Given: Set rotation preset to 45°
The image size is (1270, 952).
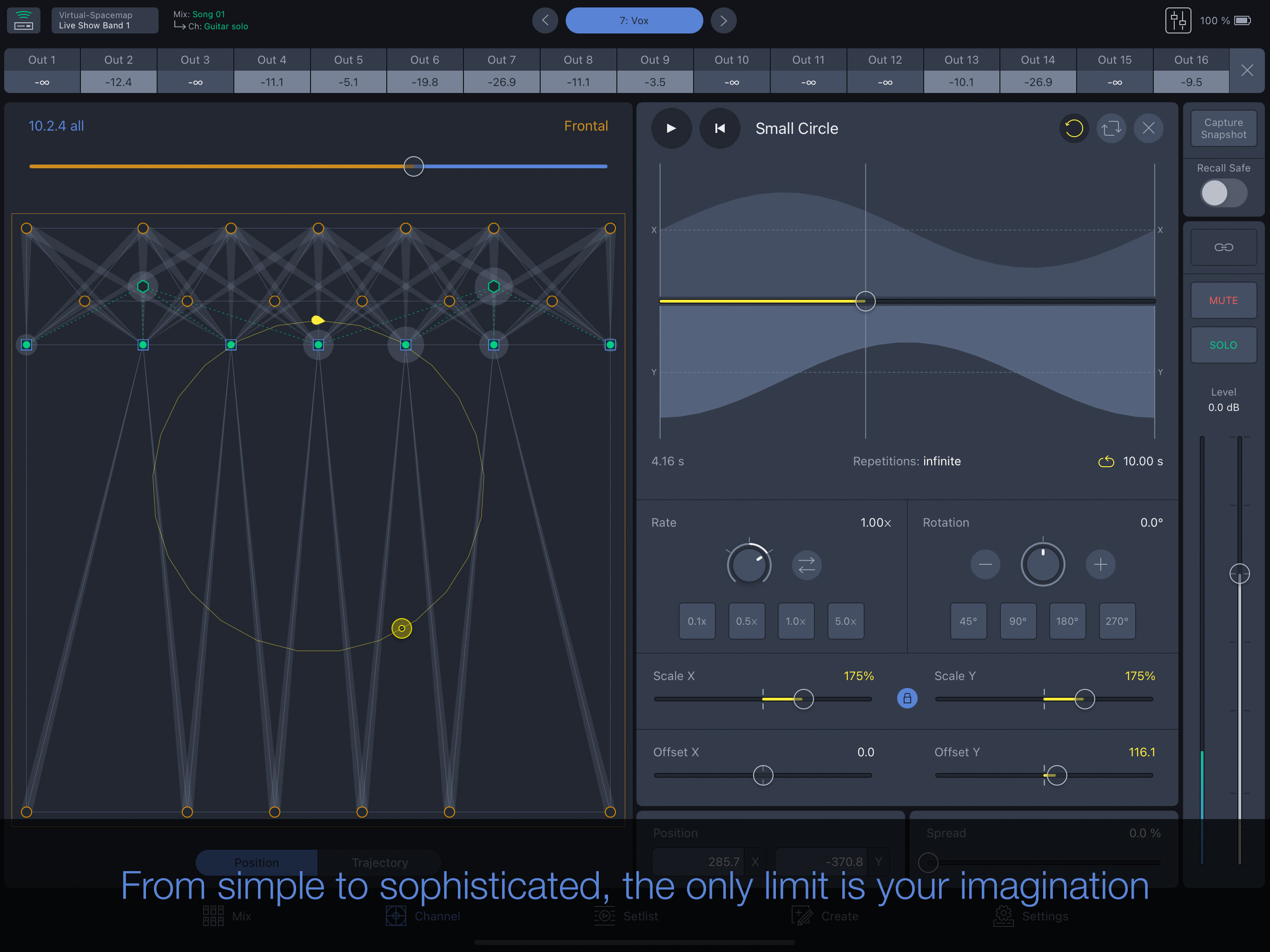Looking at the screenshot, I should [968, 621].
